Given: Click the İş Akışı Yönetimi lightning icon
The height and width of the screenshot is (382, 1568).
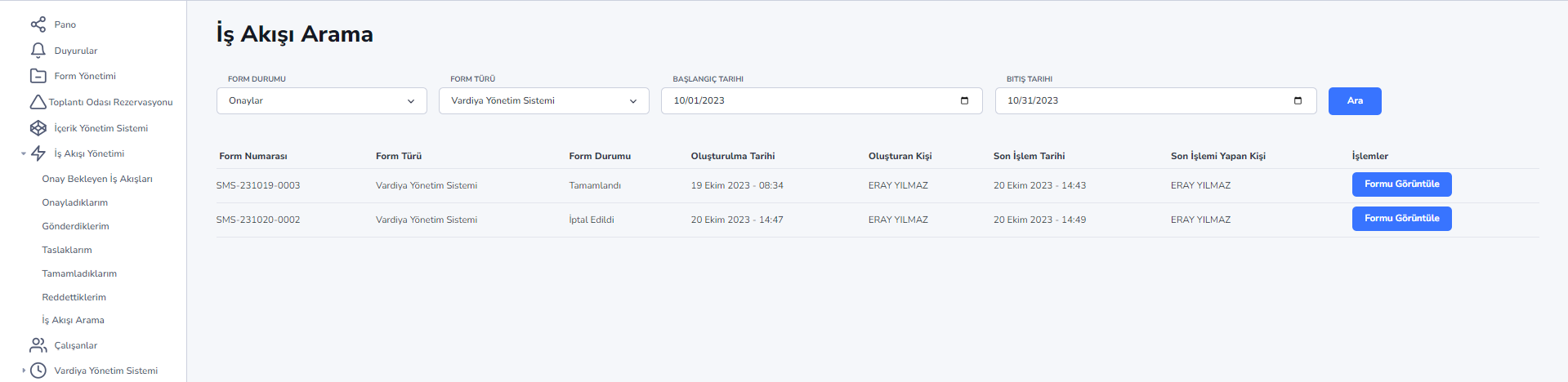Looking at the screenshot, I should coord(38,153).
